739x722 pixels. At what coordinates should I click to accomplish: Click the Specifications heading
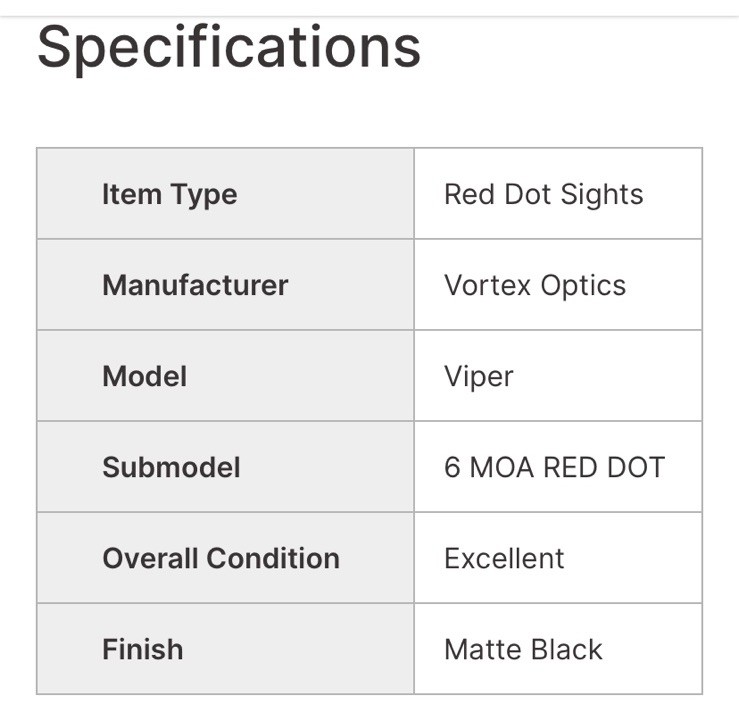229,47
